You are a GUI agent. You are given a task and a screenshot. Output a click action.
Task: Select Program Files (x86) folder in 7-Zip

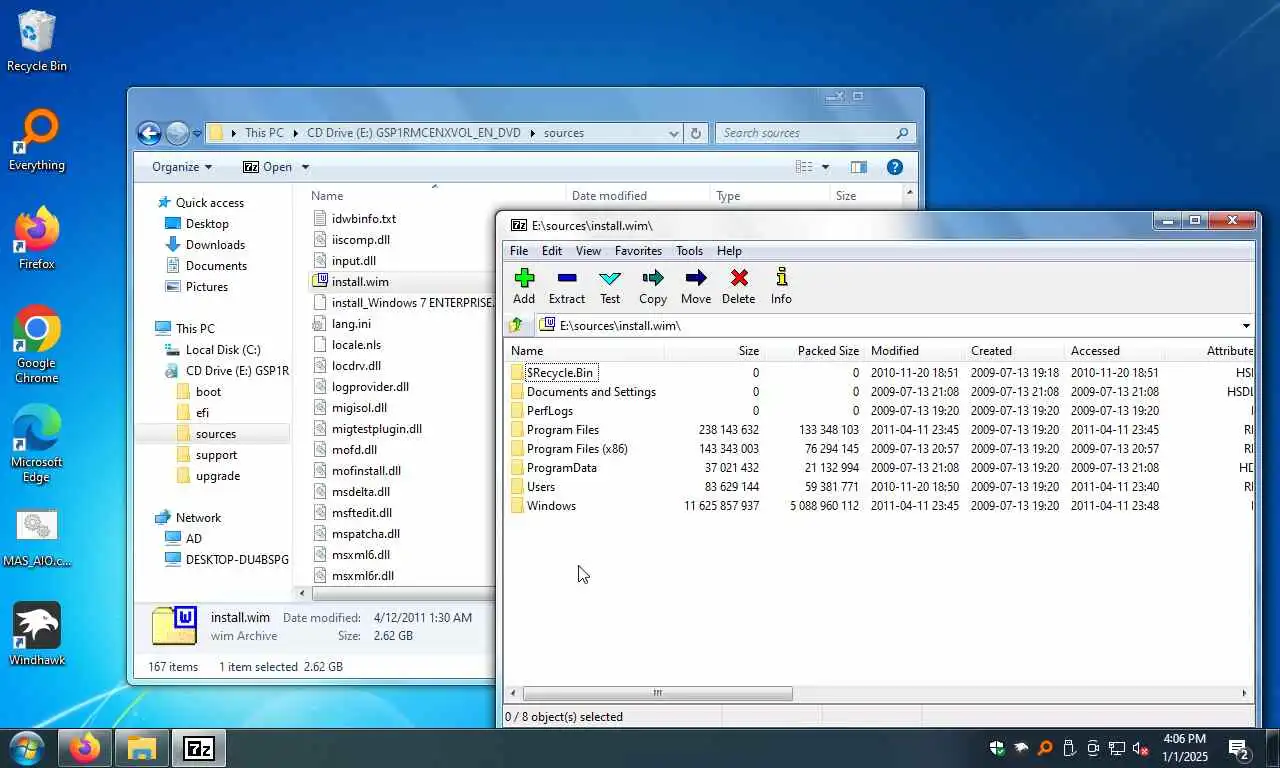tap(577, 449)
